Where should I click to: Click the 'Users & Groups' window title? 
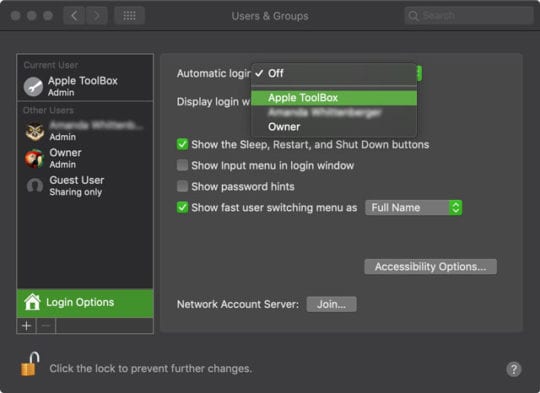pos(270,16)
